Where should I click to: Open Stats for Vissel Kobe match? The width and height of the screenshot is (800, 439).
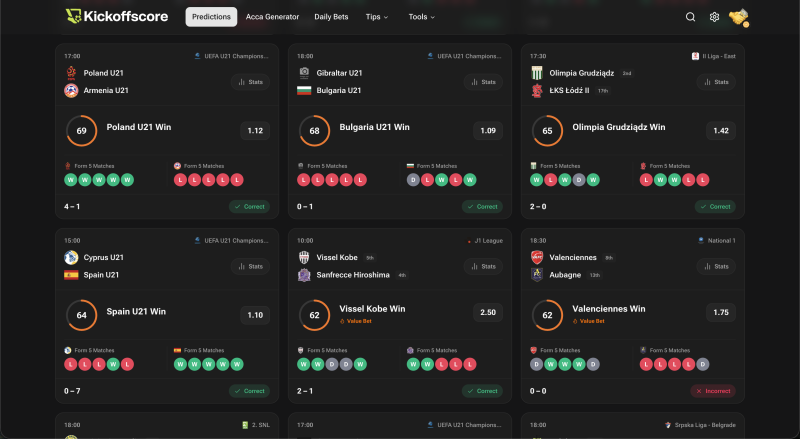point(483,266)
